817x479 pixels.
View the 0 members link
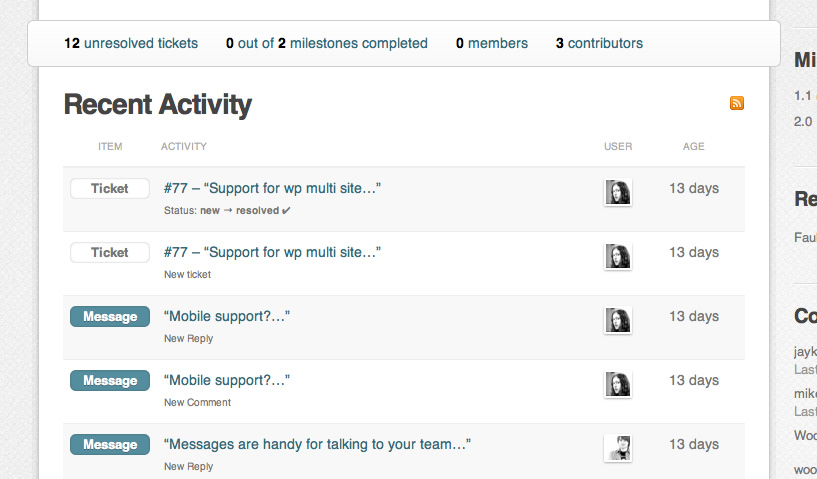[497, 44]
